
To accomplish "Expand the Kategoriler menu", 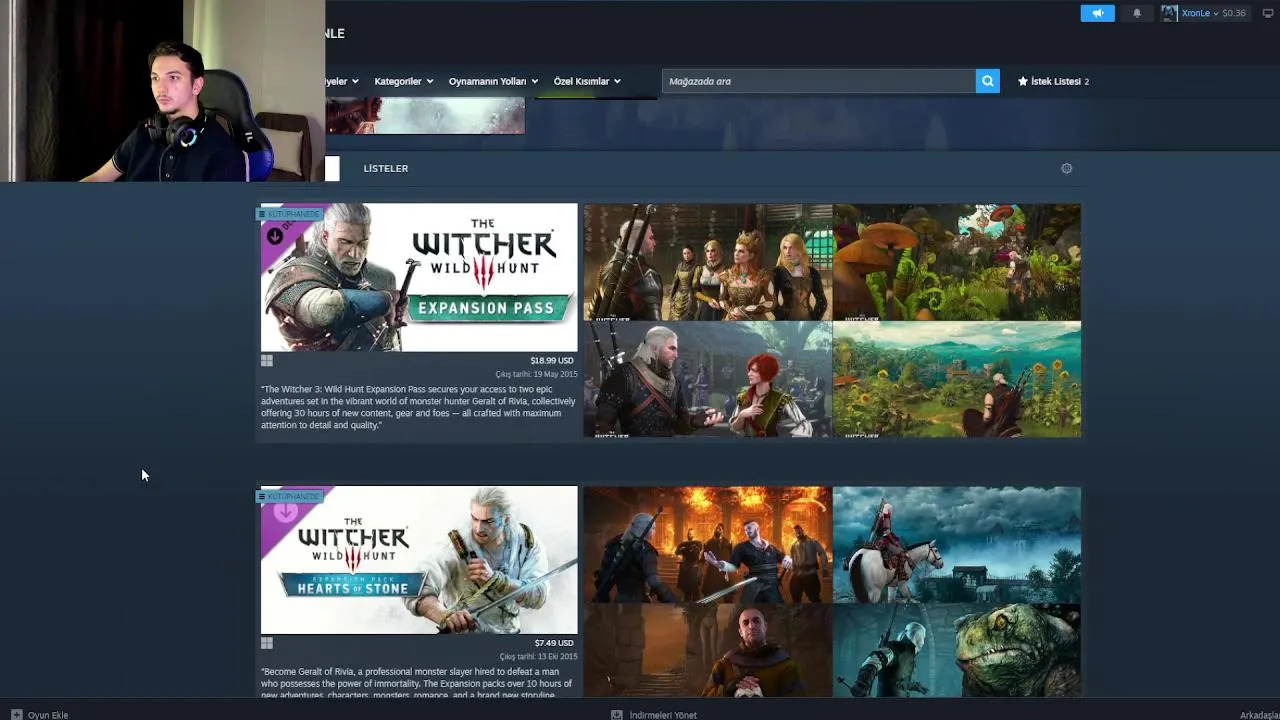I will 403,81.
